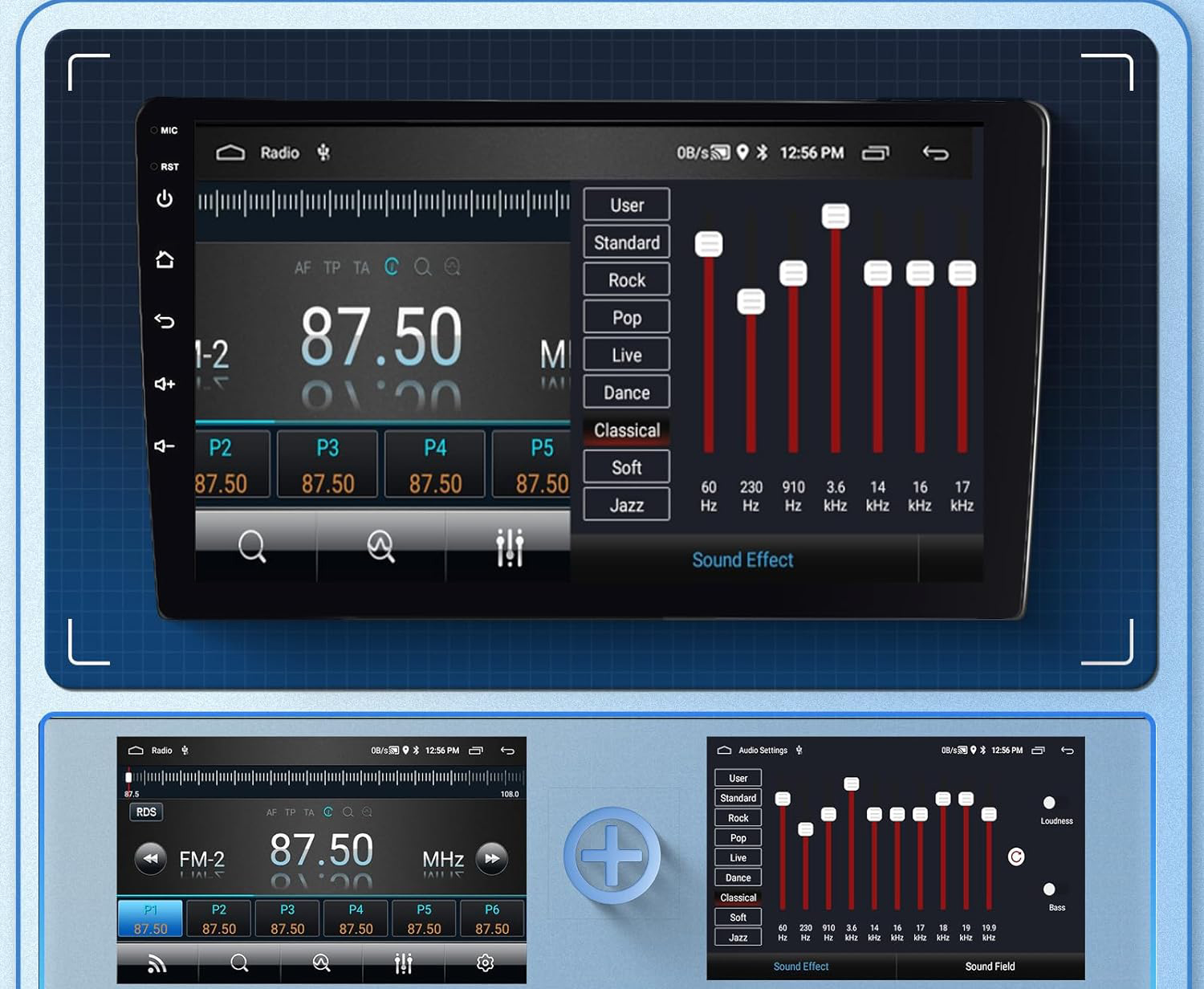
Task: Open recent apps icon in the large screen's status bar
Action: 876,153
